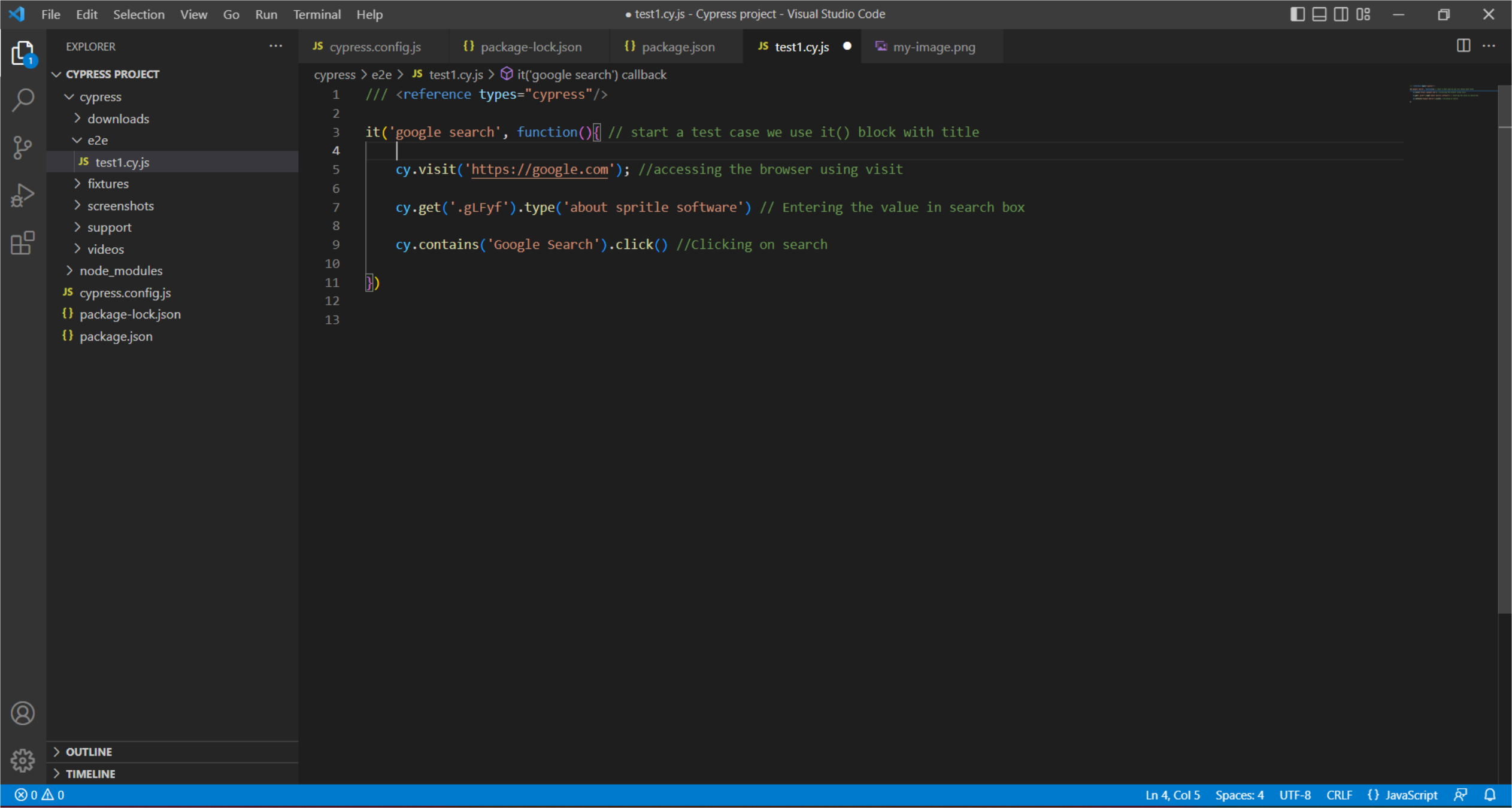Screen dimensions: 1512x808
Task: Open the Accounts menu icon
Action: [x=23, y=713]
